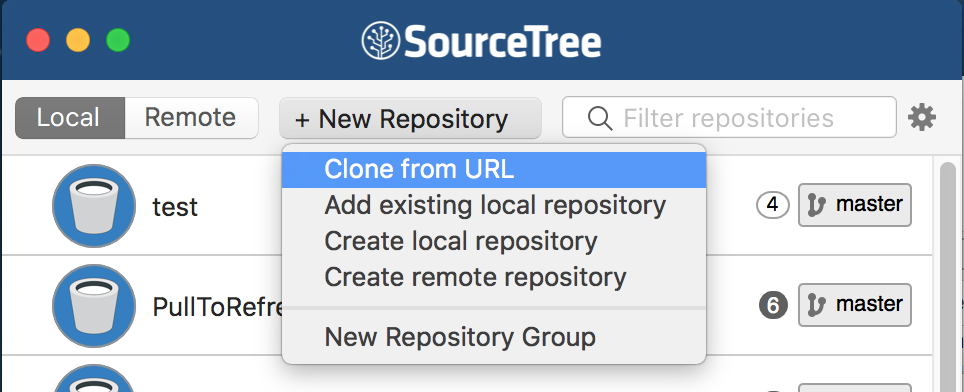Switch to the Local repositories view

coord(70,117)
